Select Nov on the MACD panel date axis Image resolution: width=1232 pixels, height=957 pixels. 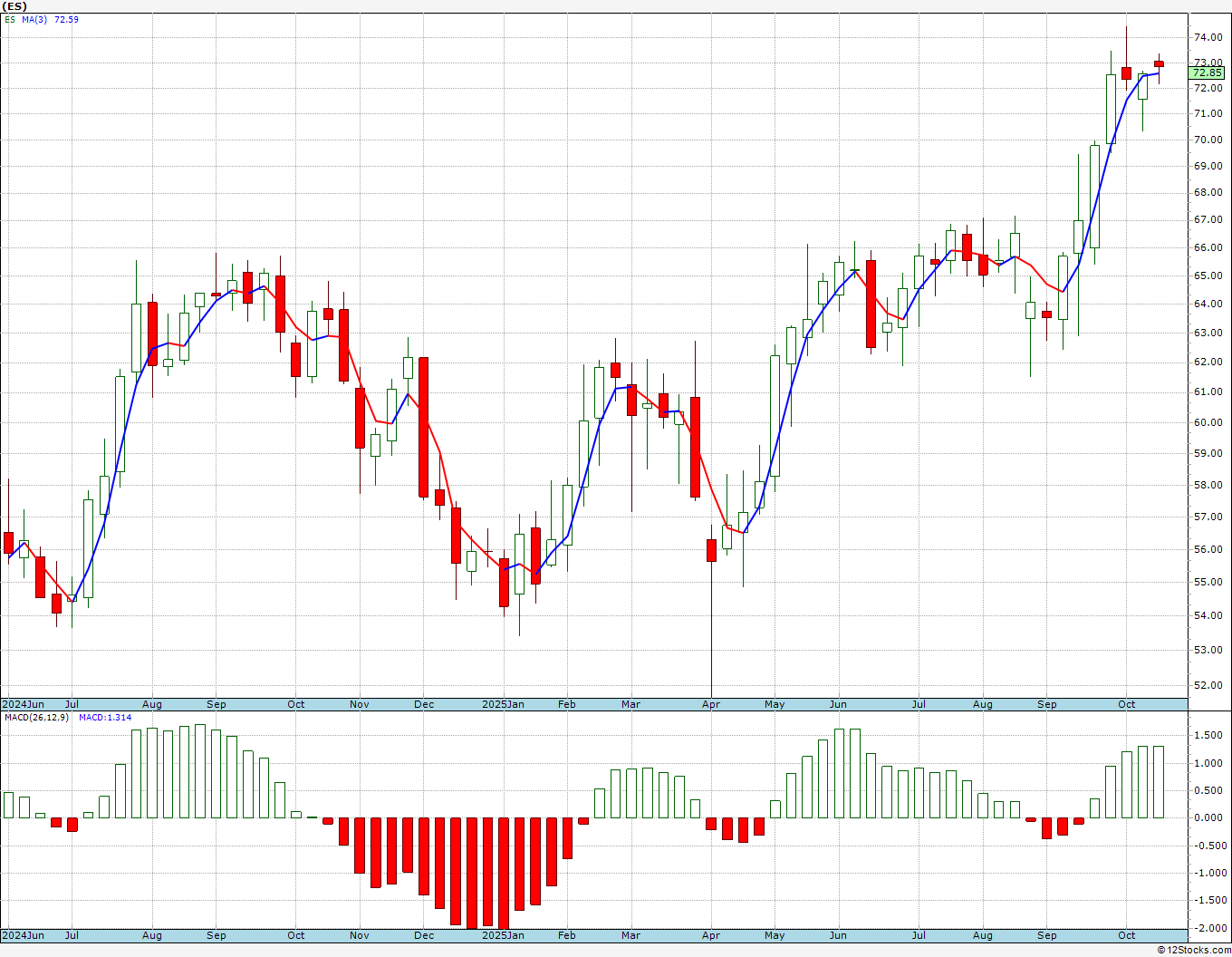coord(360,935)
